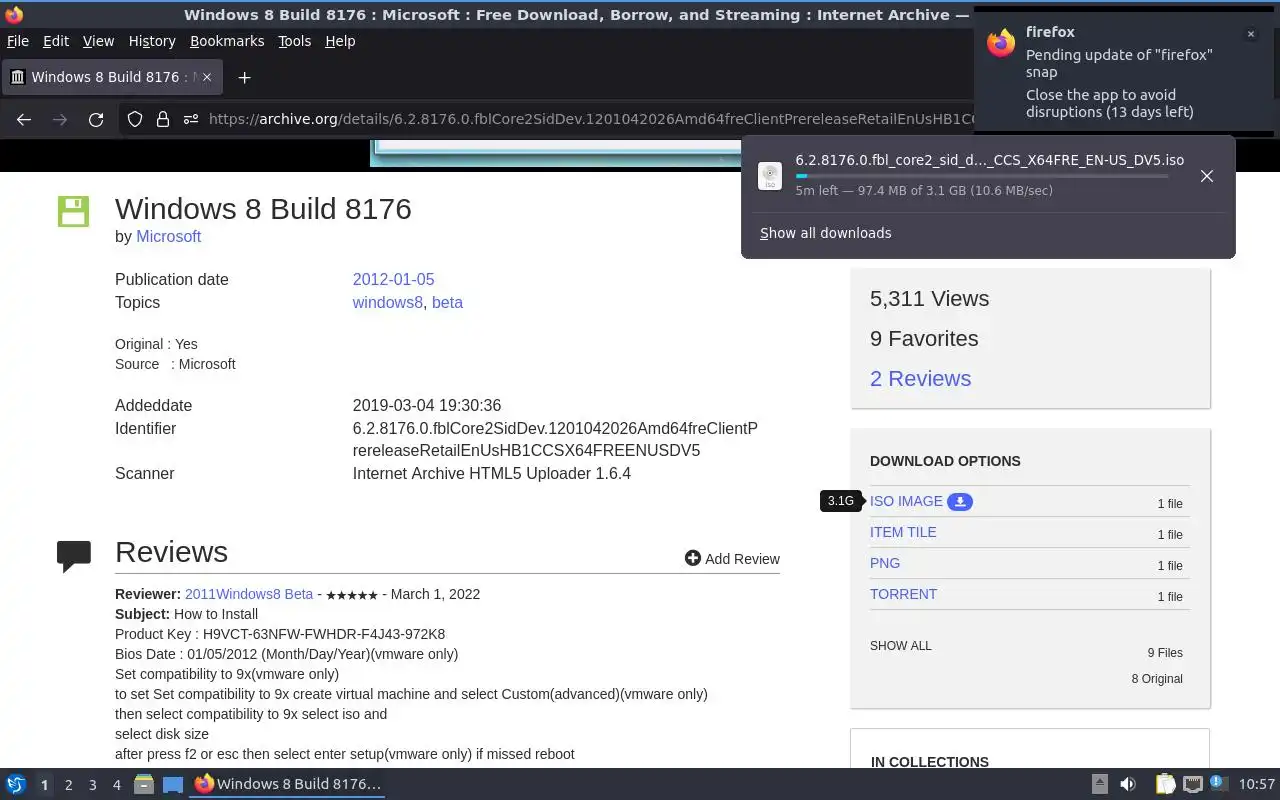Click the 9 Files count text
Screen dimensions: 1280x800
point(1165,653)
